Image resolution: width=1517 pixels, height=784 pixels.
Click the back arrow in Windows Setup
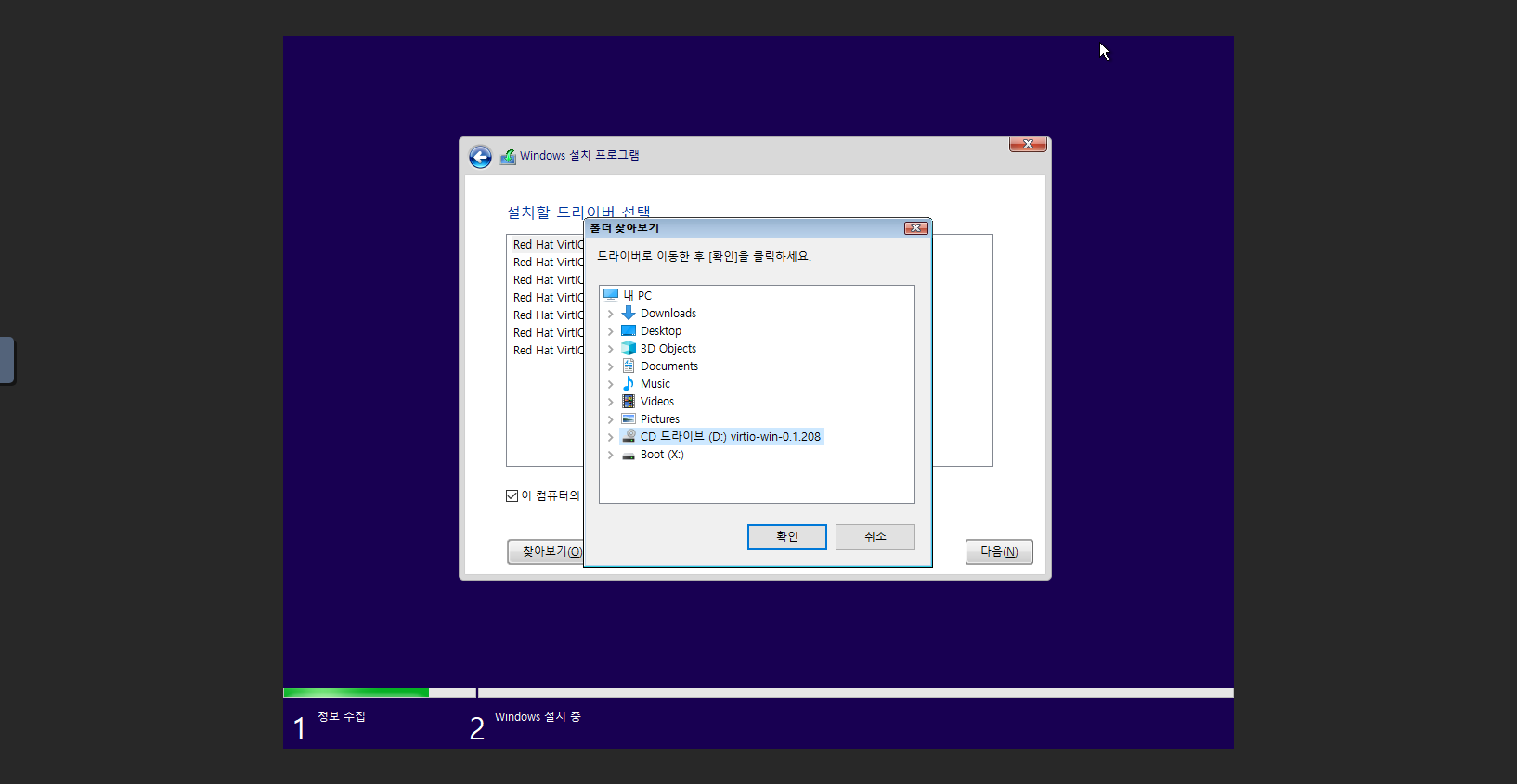[480, 157]
